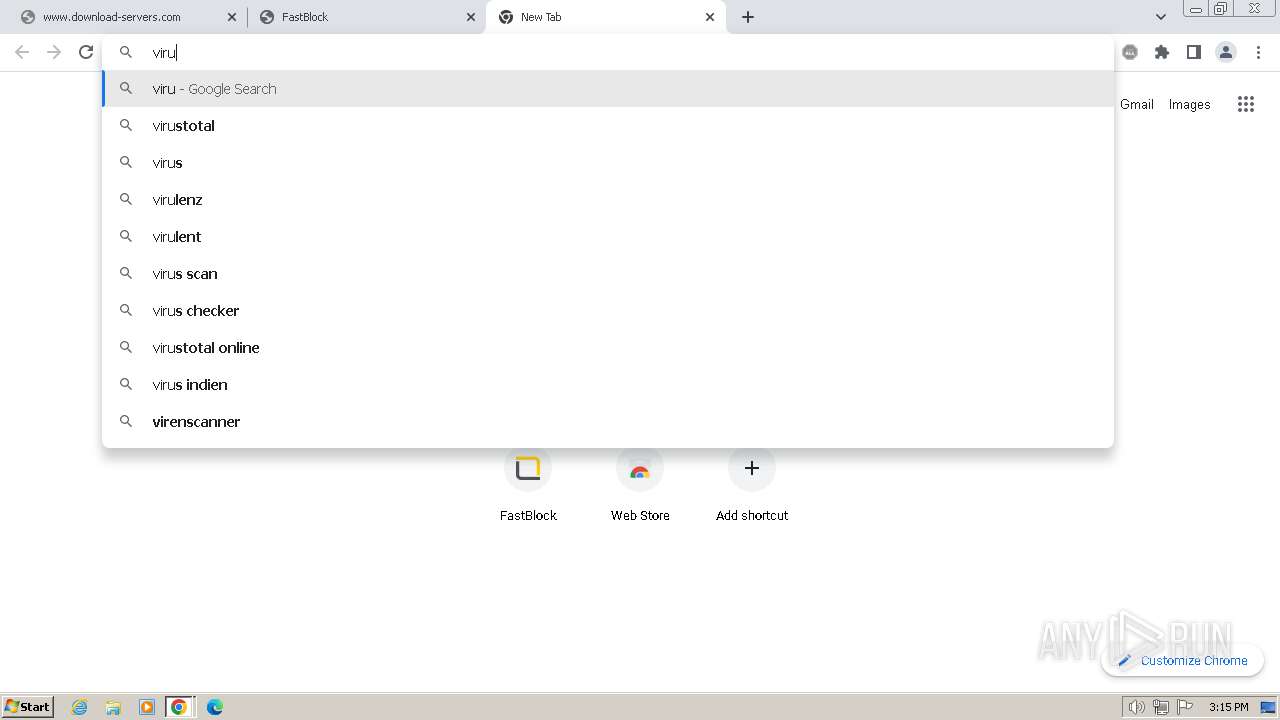Image resolution: width=1280 pixels, height=720 pixels.
Task: Pick the 'virenscanner' suggestion
Action: pyautogui.click(x=608, y=422)
